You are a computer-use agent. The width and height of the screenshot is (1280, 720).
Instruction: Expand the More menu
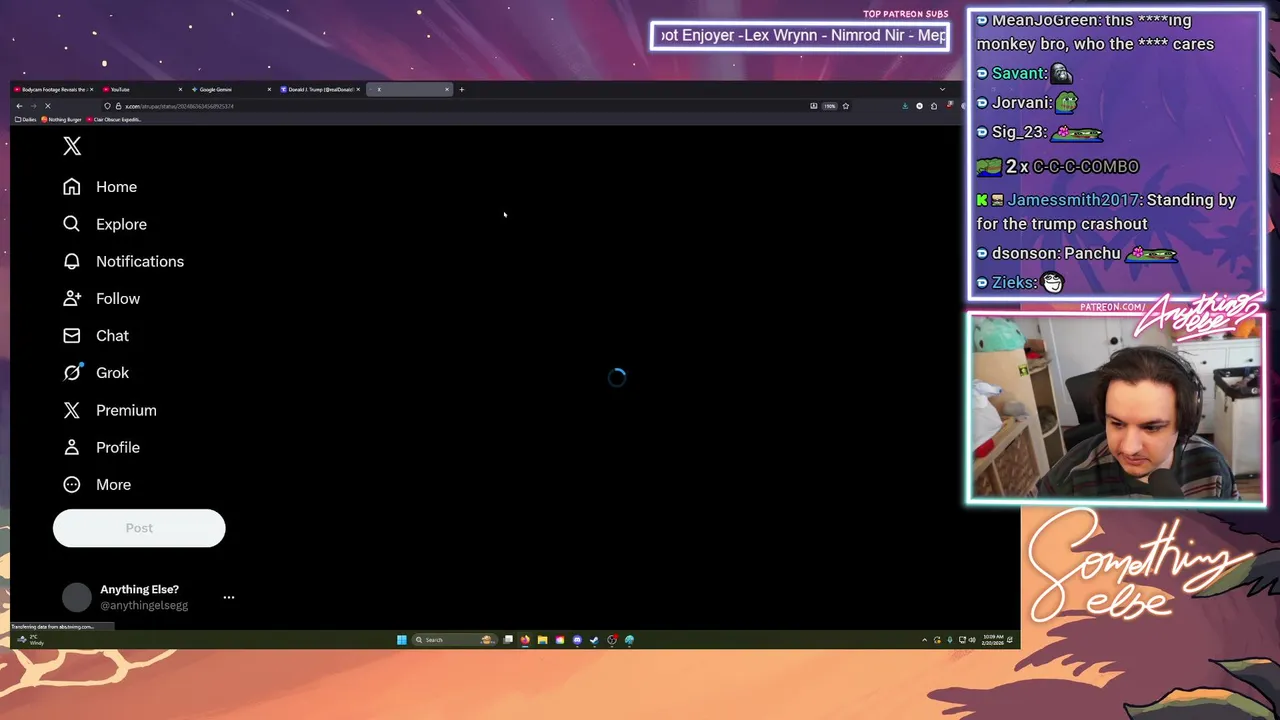click(x=97, y=485)
